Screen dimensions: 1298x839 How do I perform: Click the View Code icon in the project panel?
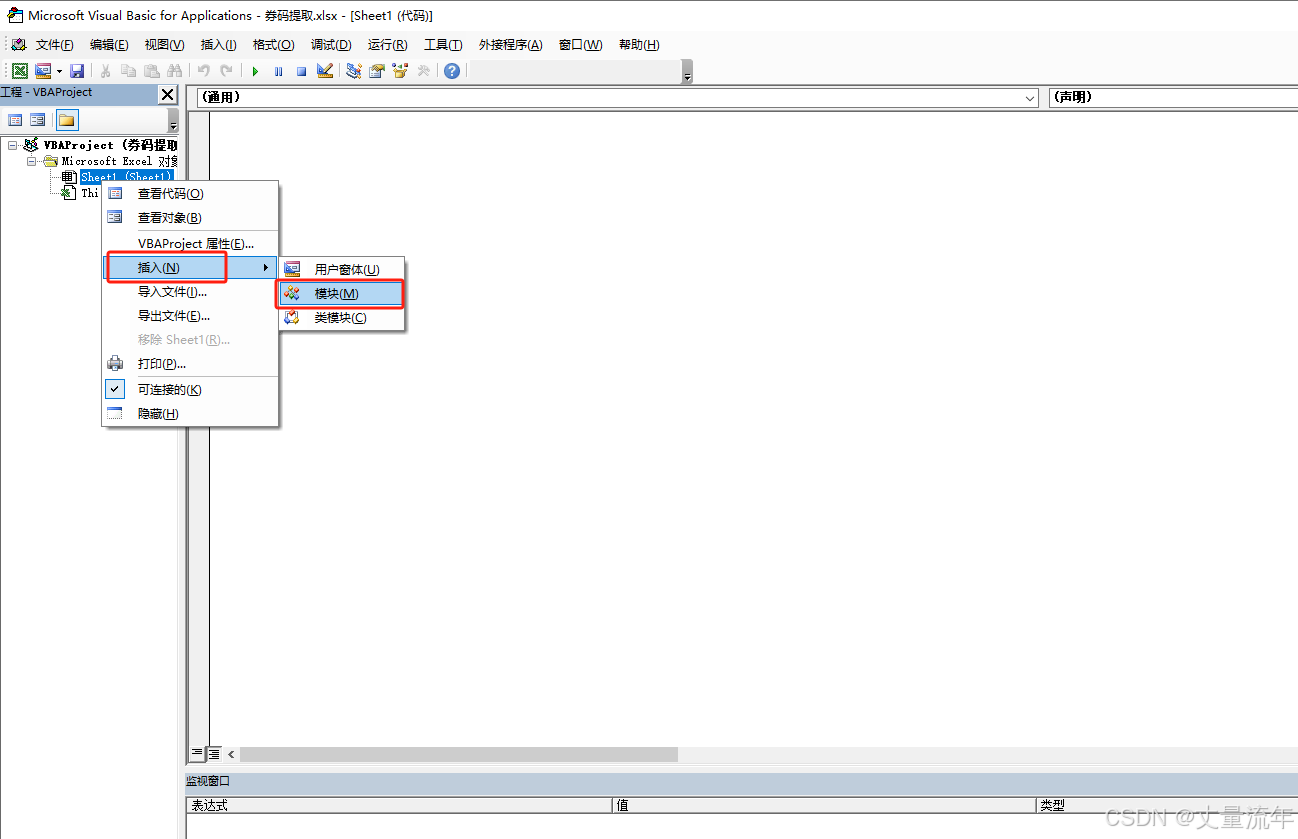tap(15, 120)
